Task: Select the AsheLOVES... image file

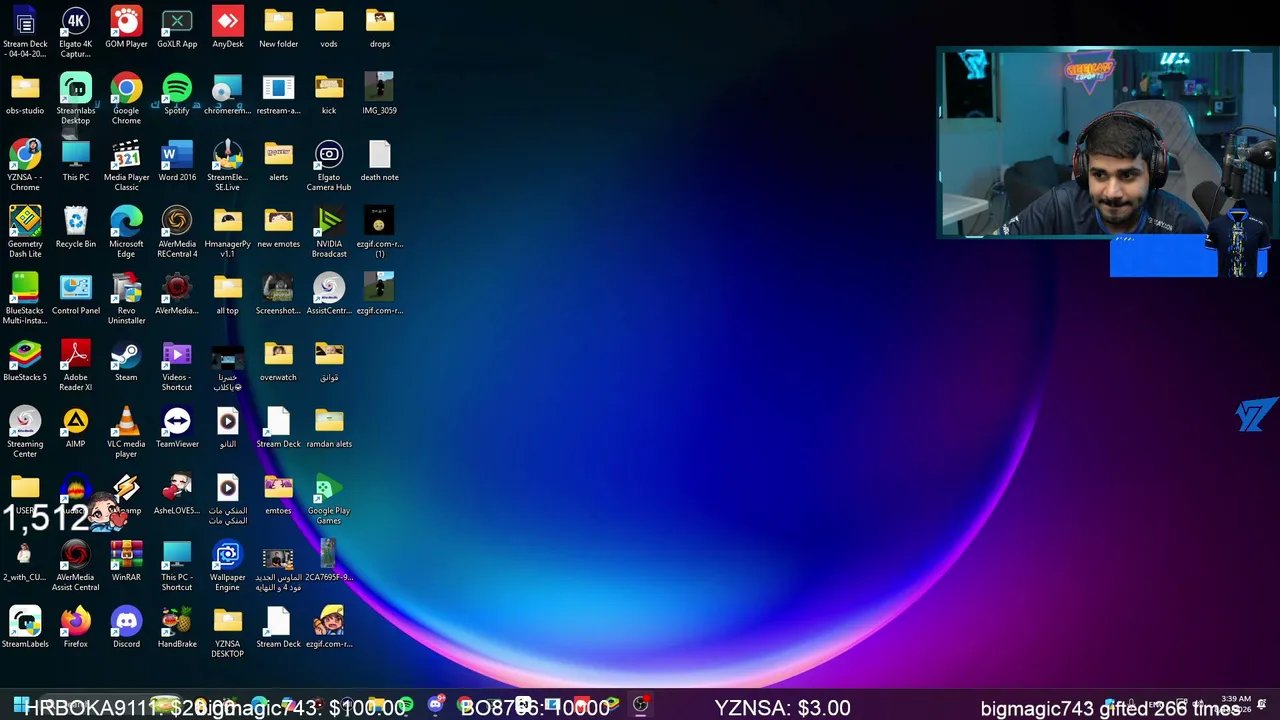Action: pyautogui.click(x=177, y=494)
